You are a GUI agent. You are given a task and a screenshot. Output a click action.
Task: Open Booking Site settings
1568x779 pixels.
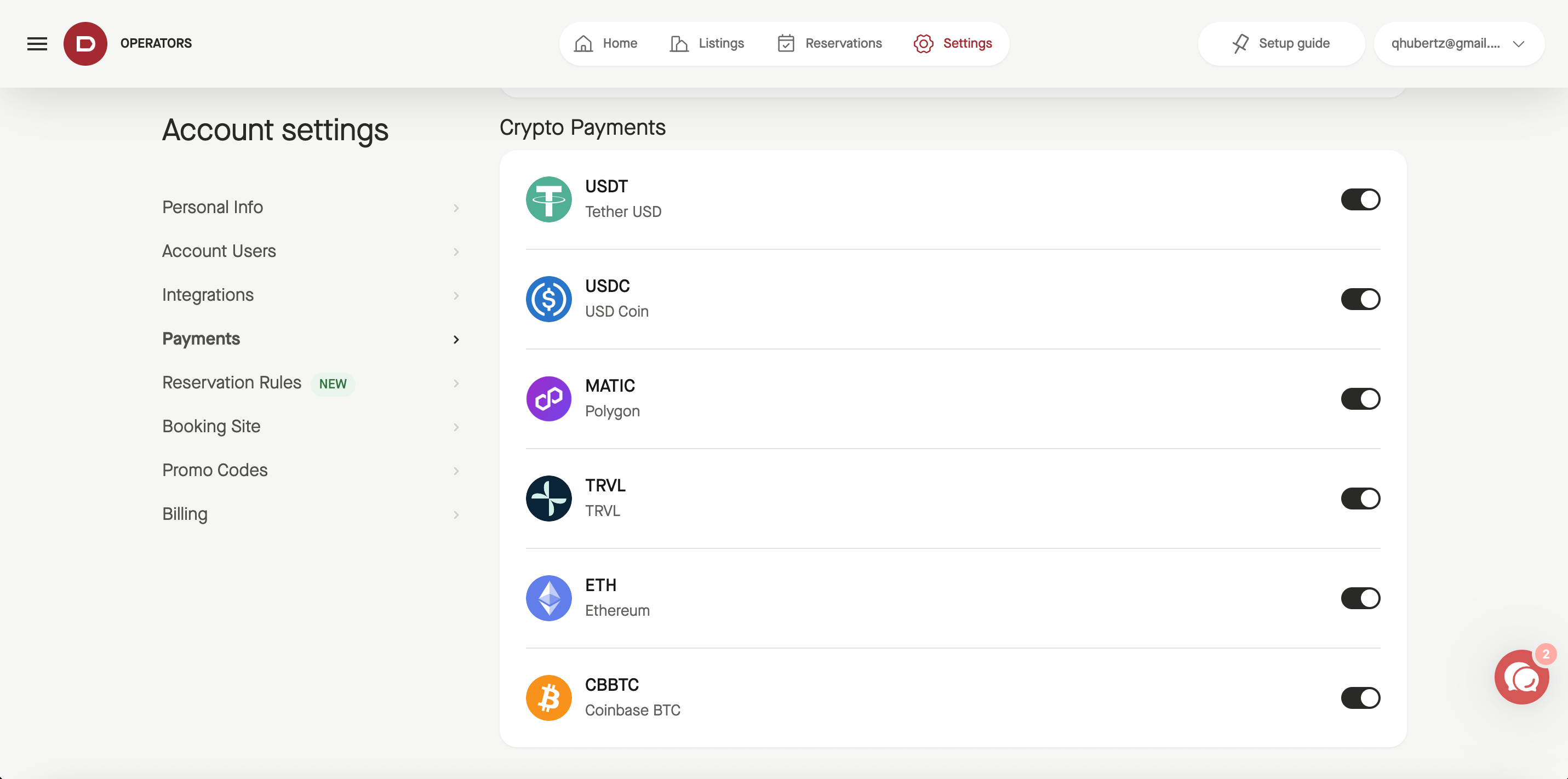[x=311, y=427]
